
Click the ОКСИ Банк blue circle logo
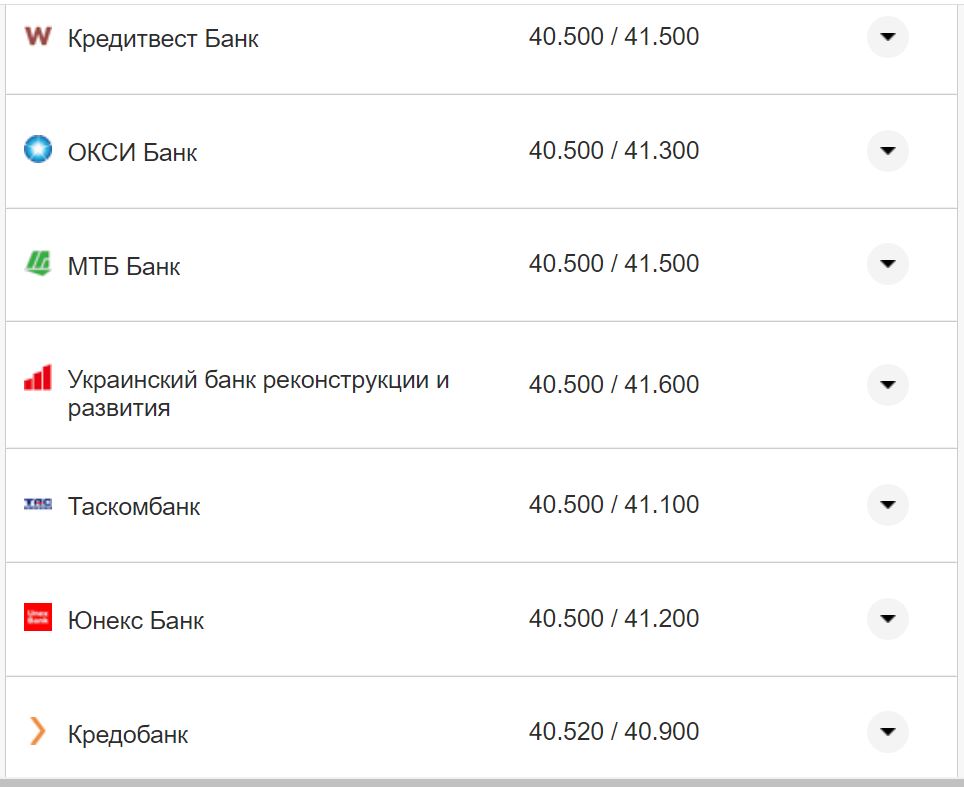[38, 150]
